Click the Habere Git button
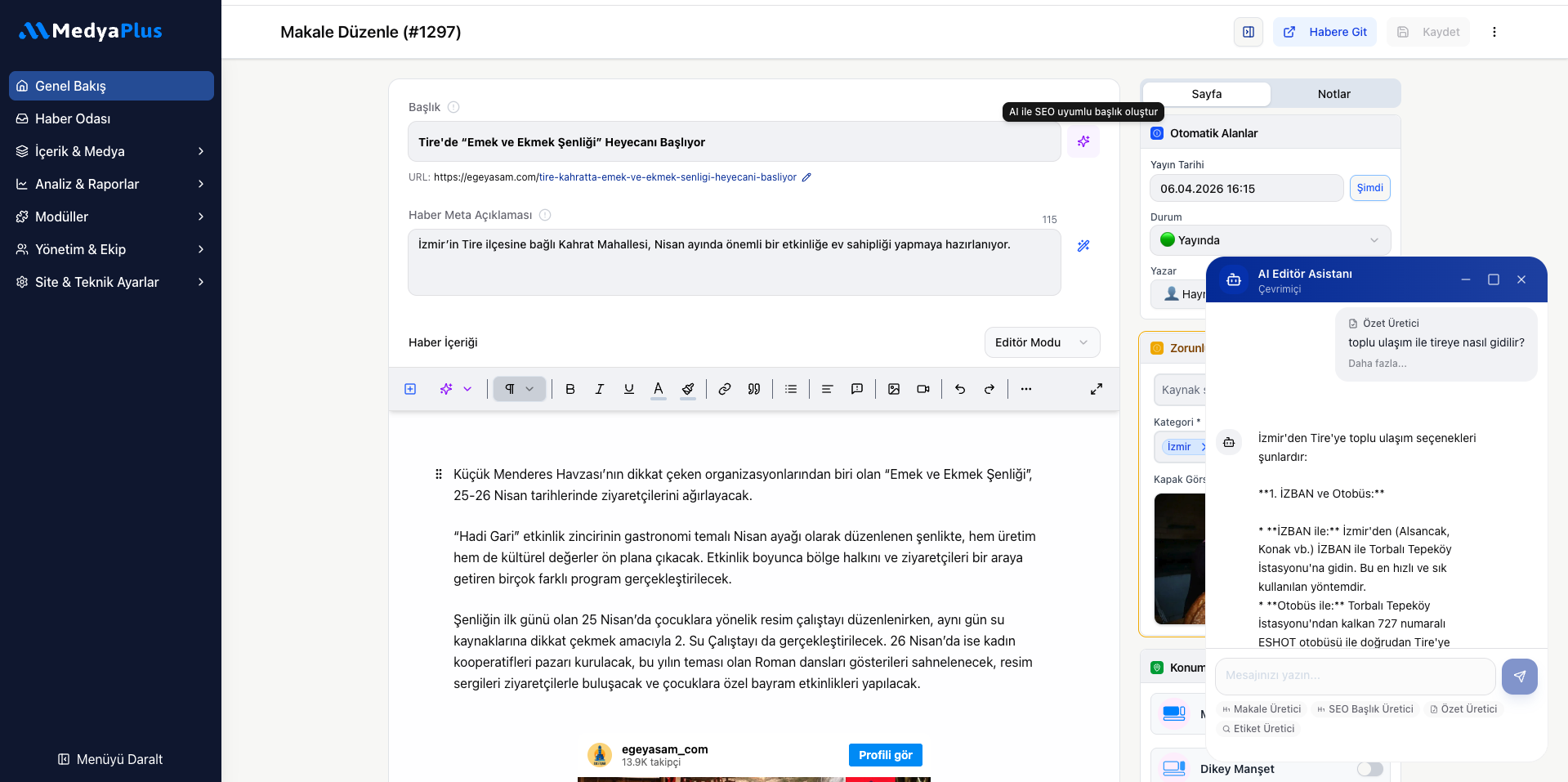This screenshot has height=782, width=1568. point(1325,32)
